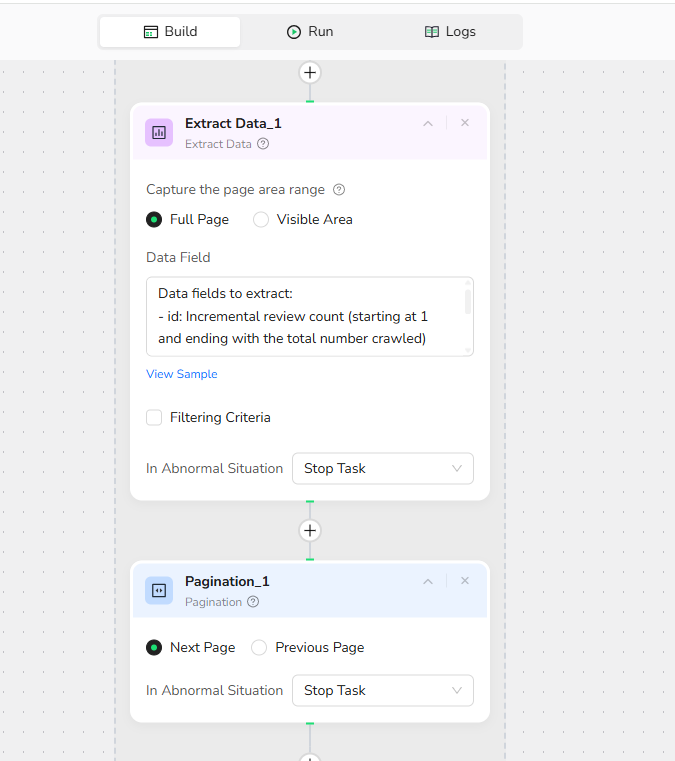Click help icon beside Pagination subtitle
This screenshot has height=761, width=675.
(253, 602)
